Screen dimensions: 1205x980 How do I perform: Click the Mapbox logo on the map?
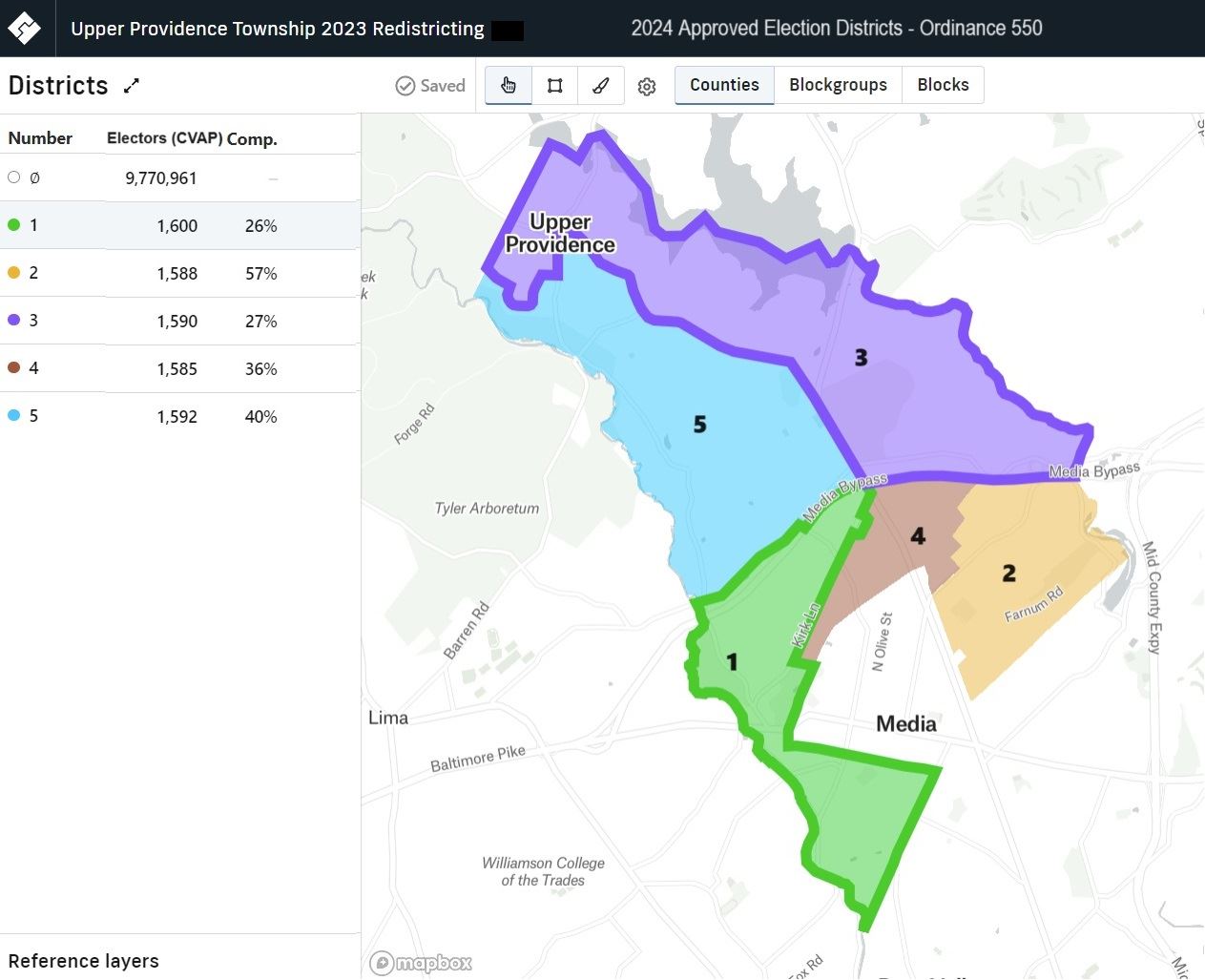point(420,963)
